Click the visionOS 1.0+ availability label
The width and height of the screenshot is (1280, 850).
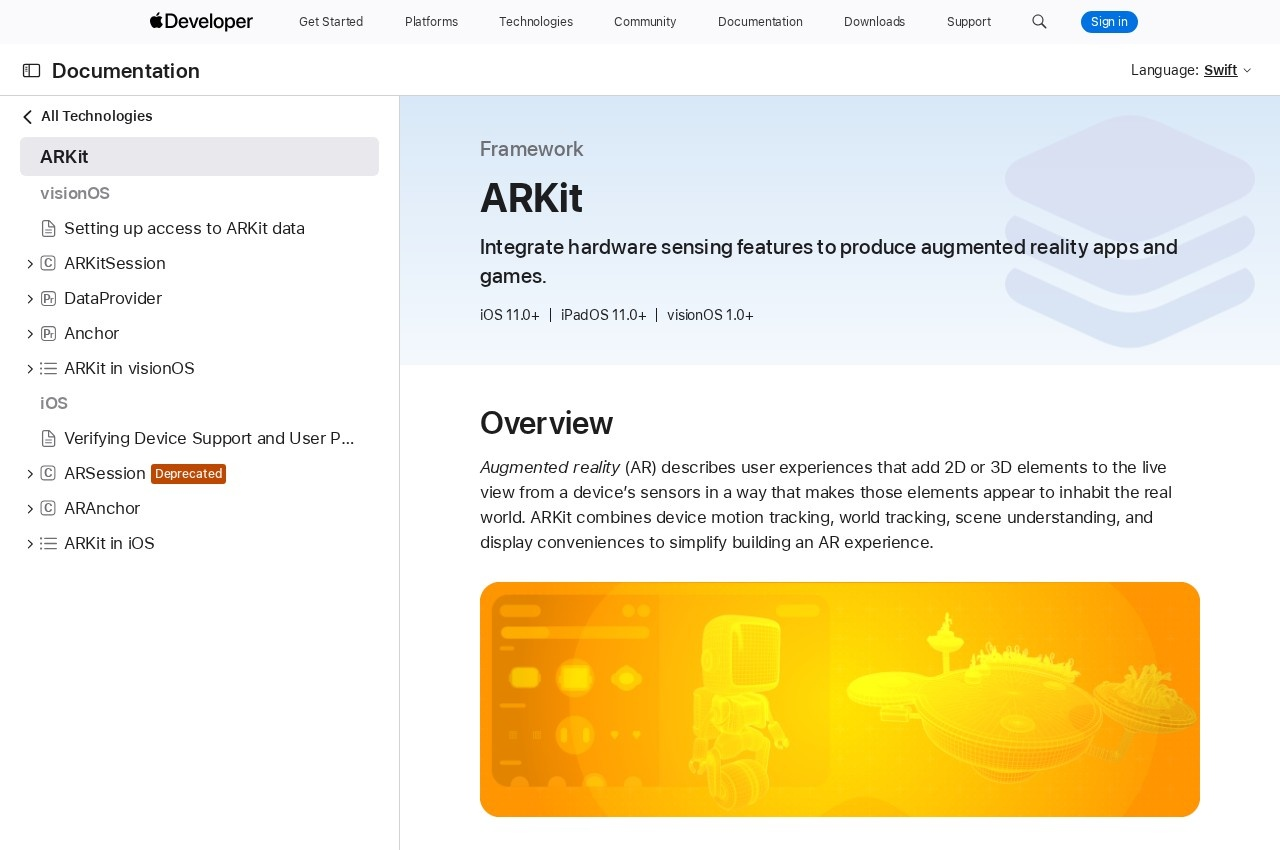click(710, 315)
